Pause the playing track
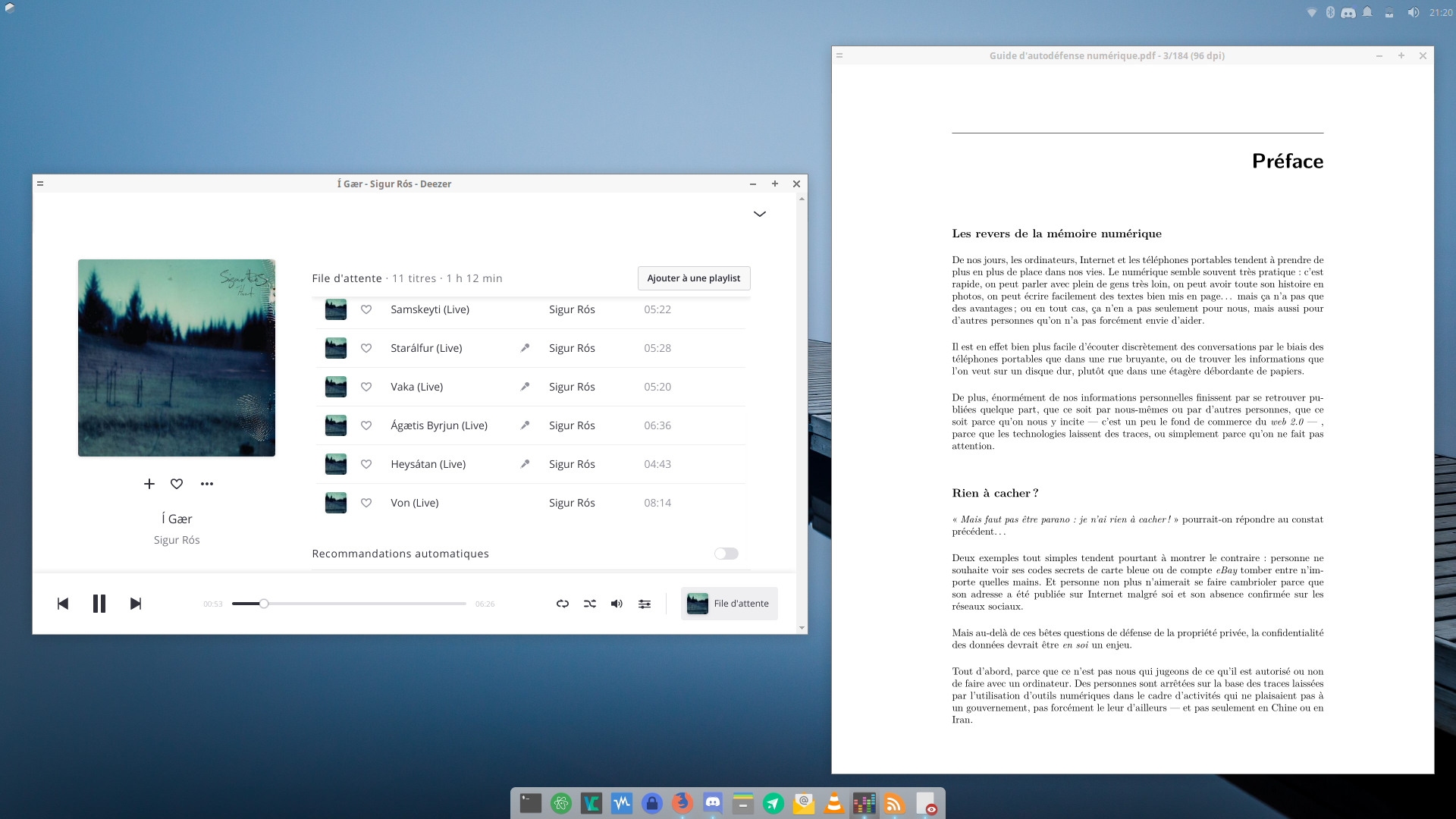 pos(99,604)
